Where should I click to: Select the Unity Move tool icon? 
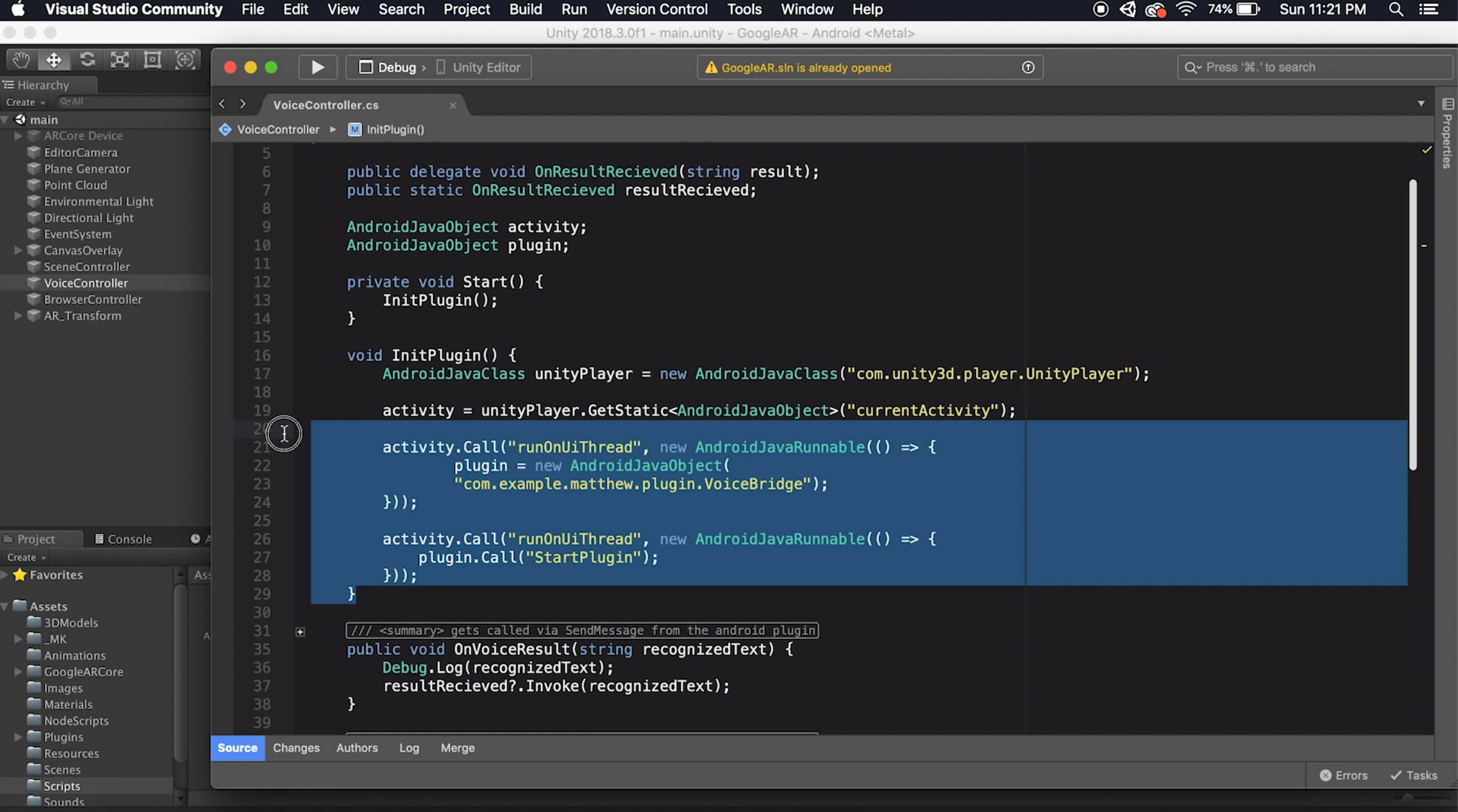(54, 60)
